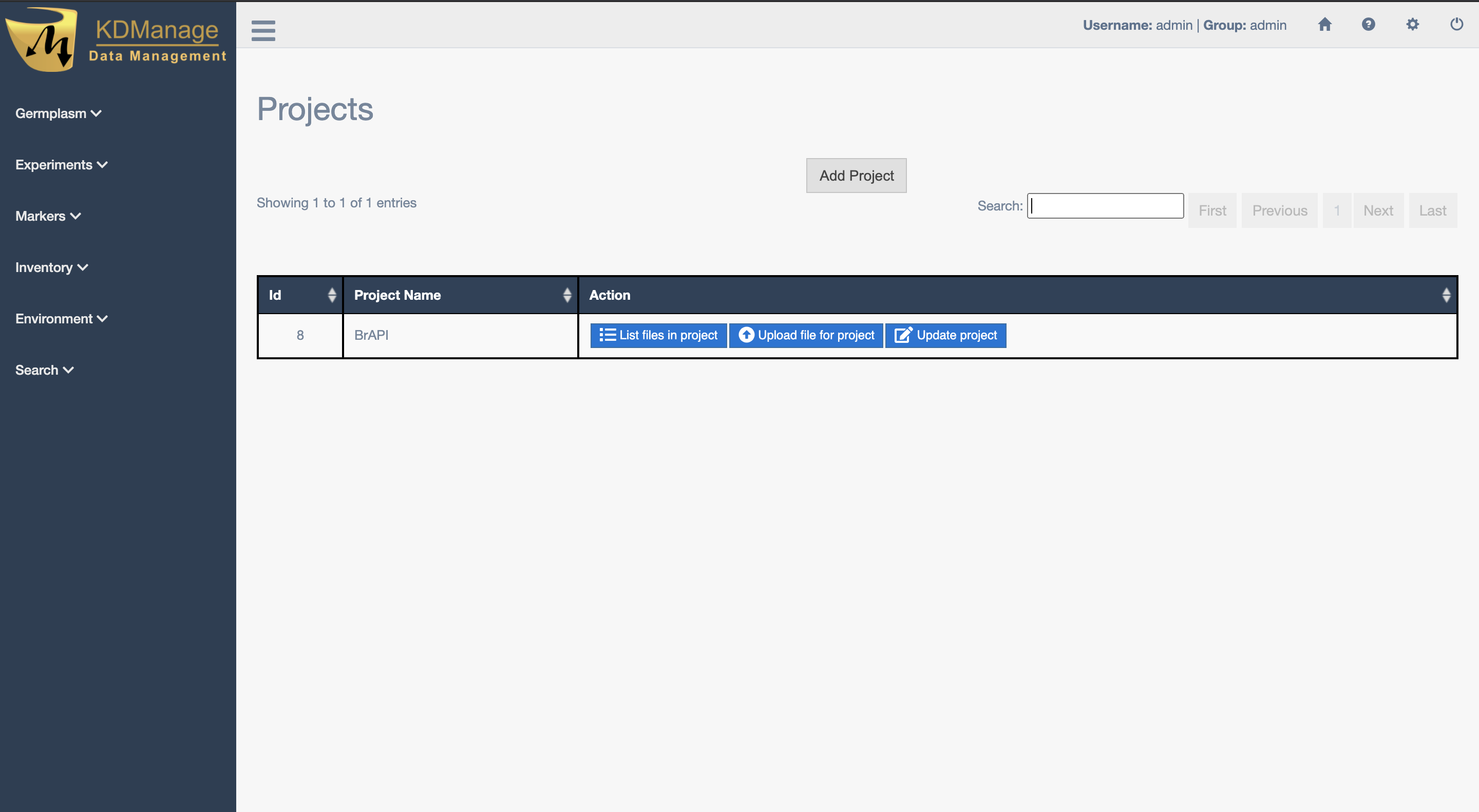The height and width of the screenshot is (812, 1479).
Task: Expand the Germplasm menu
Action: tap(58, 113)
